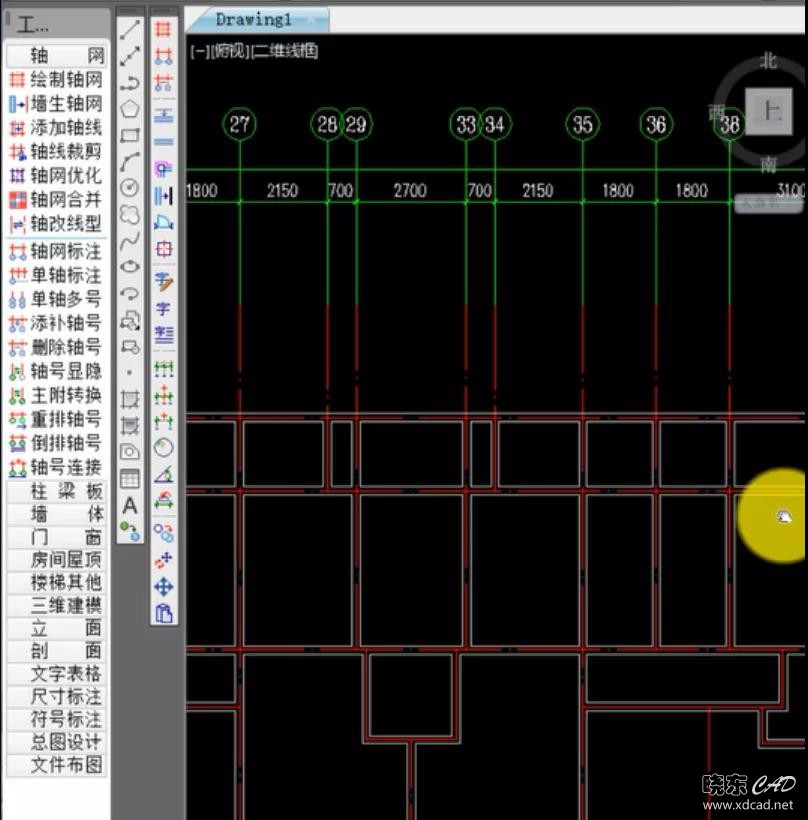
Task: Click the 绘制轴网 command
Action: 56,80
